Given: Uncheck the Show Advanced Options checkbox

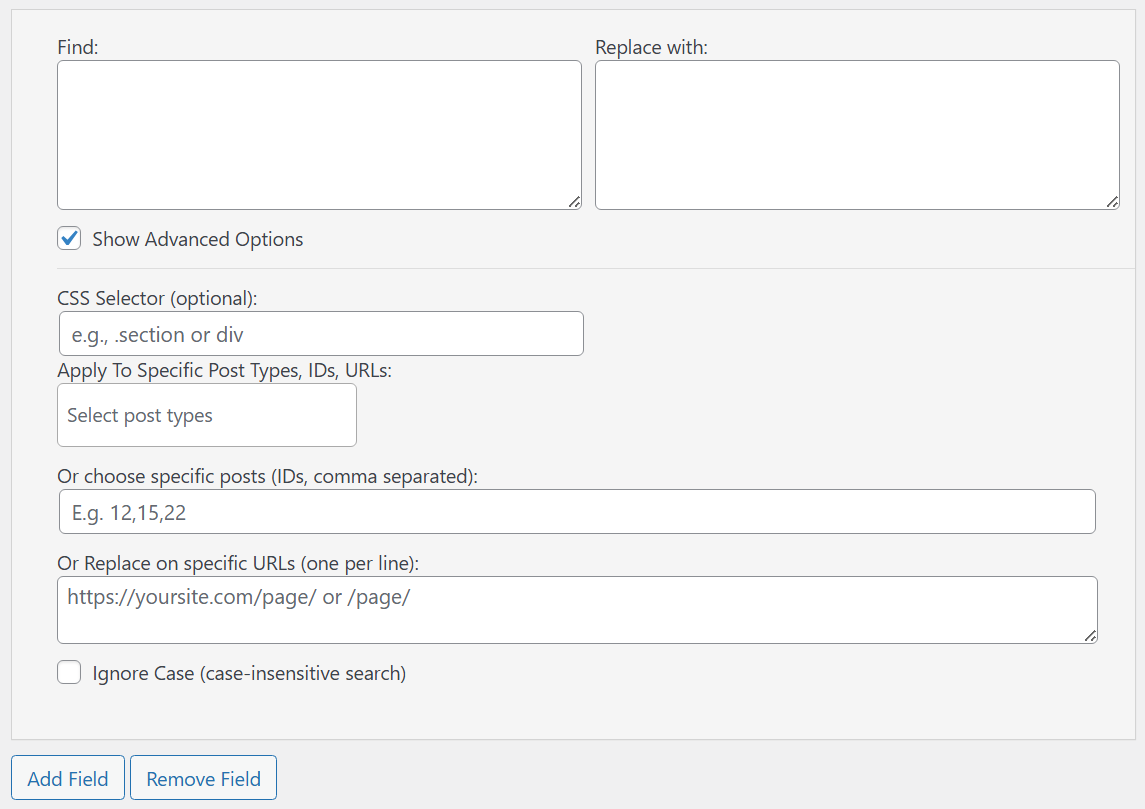Looking at the screenshot, I should click(x=69, y=239).
